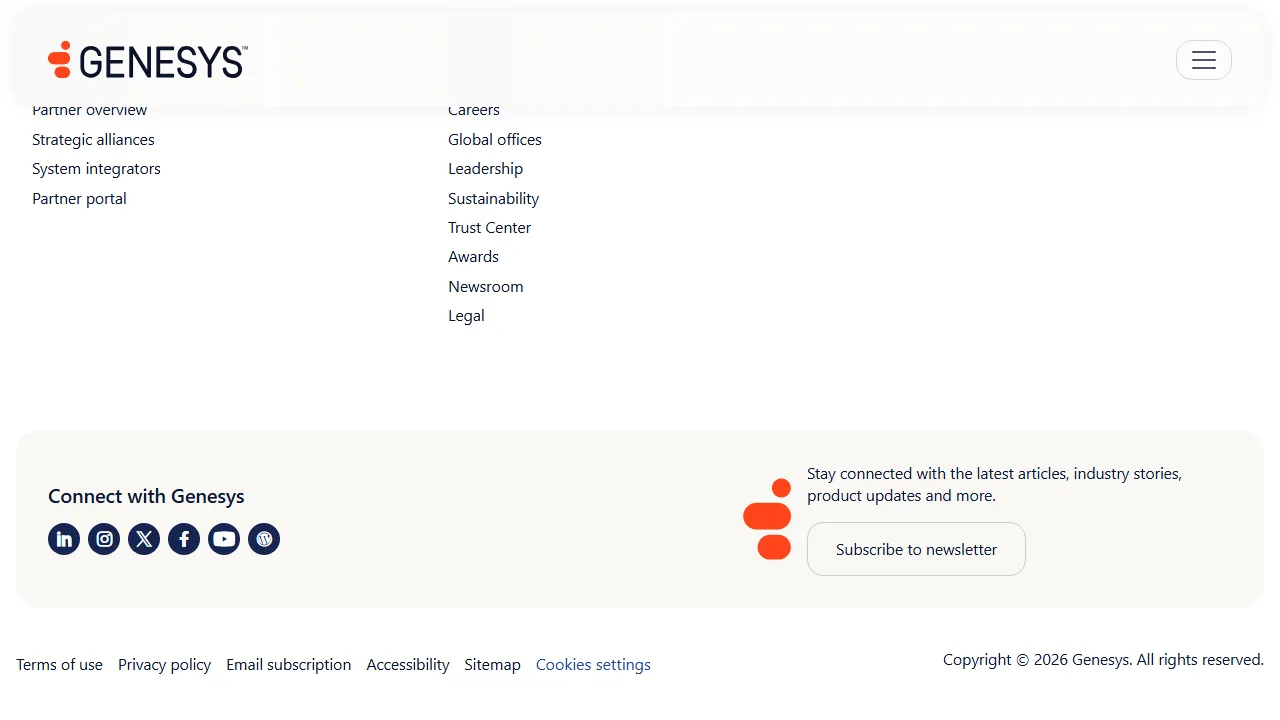Viewport: 1280px width, 720px height.
Task: Open Newsroom link
Action: pos(485,286)
